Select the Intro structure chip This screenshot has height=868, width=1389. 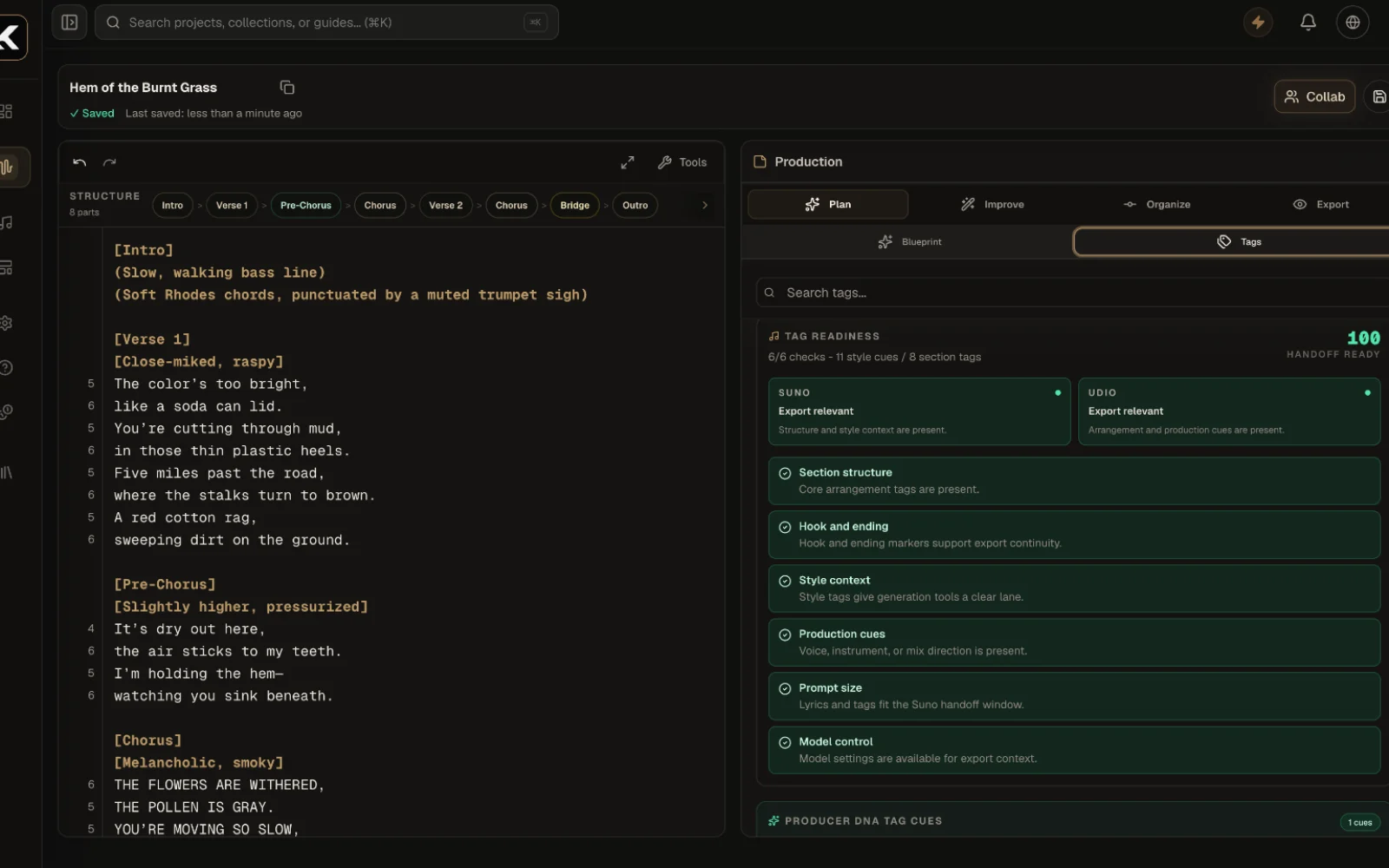point(172,206)
